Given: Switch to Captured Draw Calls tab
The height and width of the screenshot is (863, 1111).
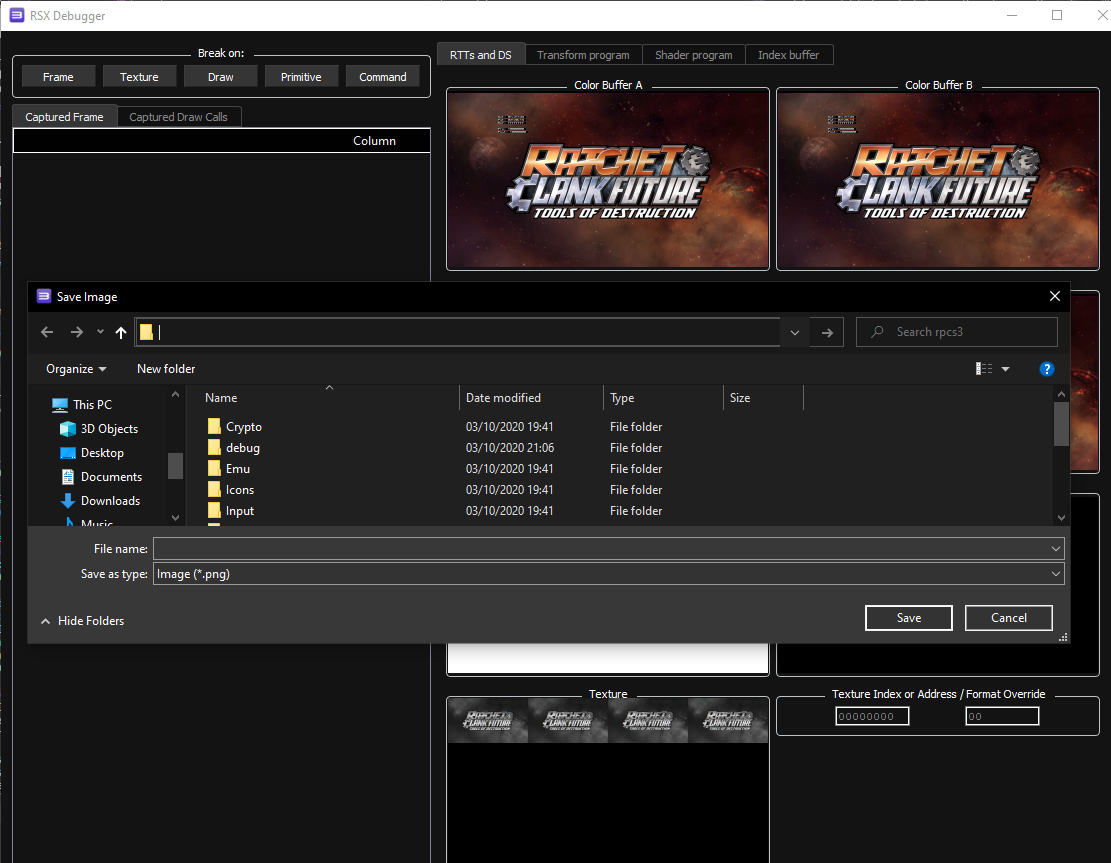Looking at the screenshot, I should pos(179,117).
